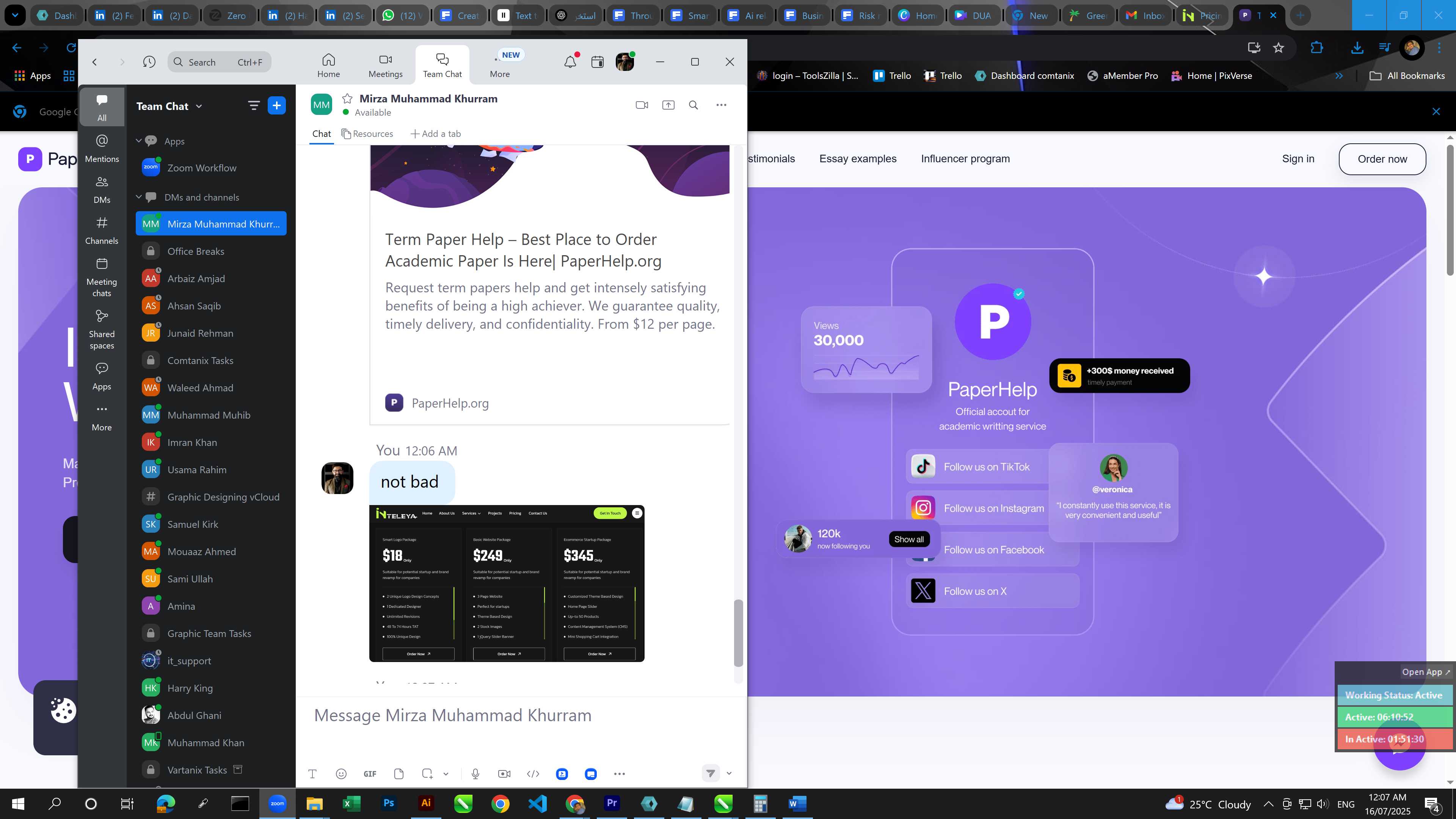Open Photoshop from the taskbar

[388, 804]
